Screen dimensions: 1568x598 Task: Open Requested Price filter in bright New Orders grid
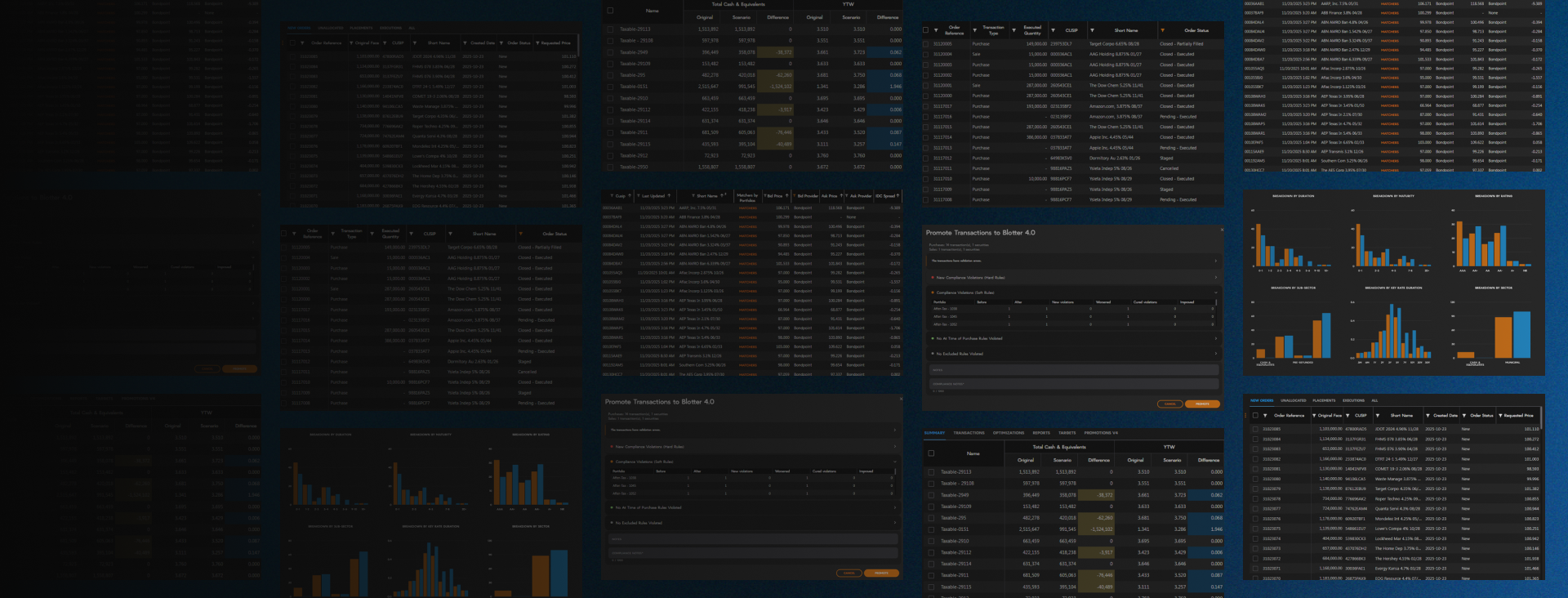(1499, 415)
